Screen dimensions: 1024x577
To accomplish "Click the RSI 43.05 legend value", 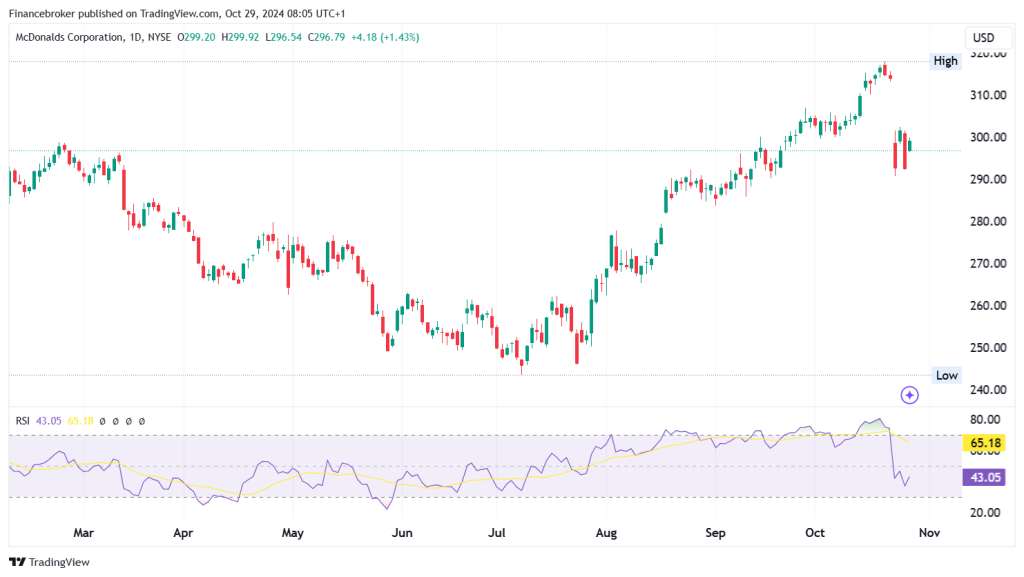I will [48, 421].
